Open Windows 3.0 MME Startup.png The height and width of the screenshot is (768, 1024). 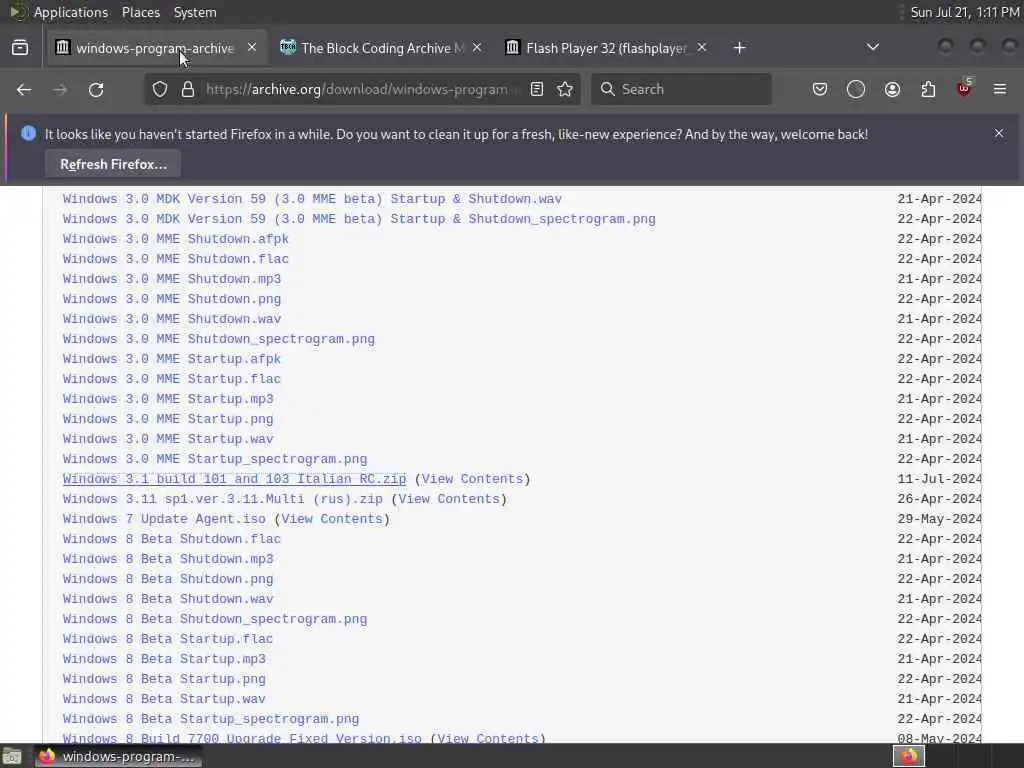coord(168,419)
